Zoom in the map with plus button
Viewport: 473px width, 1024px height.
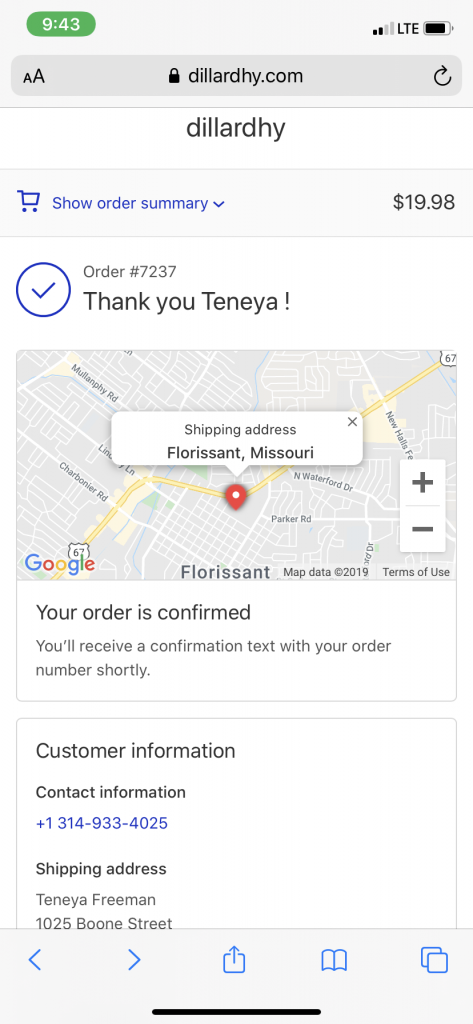423,483
